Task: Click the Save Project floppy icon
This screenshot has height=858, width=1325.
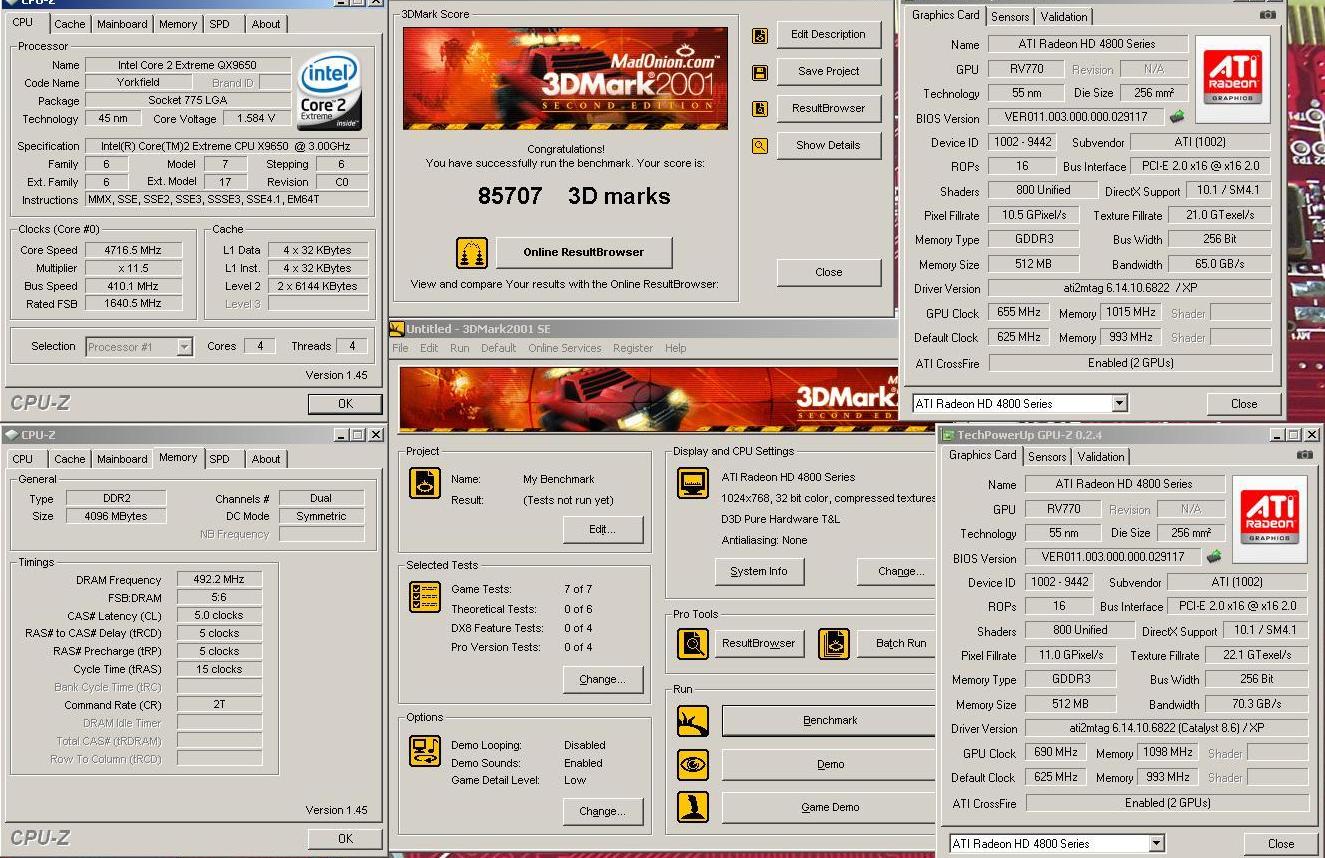Action: click(760, 72)
